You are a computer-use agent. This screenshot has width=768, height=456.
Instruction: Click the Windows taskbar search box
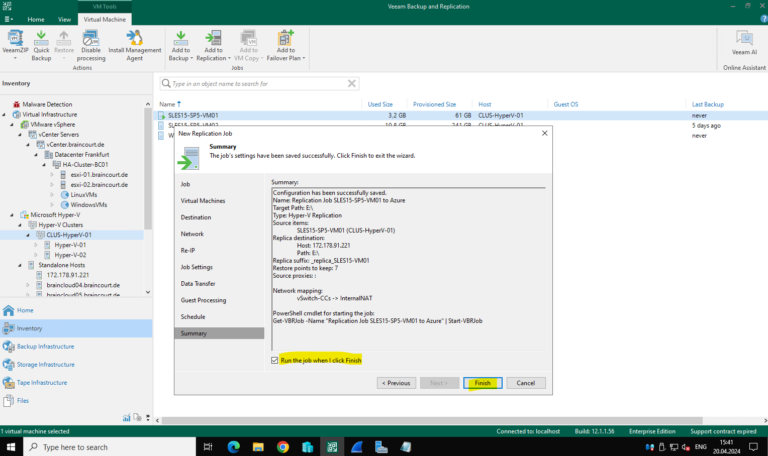tap(109, 447)
